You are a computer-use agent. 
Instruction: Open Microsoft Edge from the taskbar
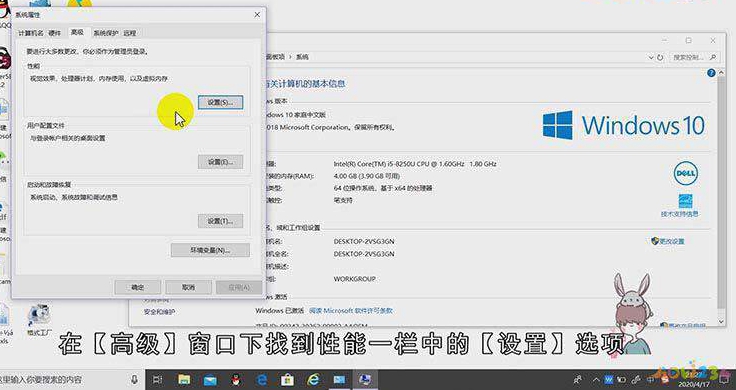click(x=261, y=379)
